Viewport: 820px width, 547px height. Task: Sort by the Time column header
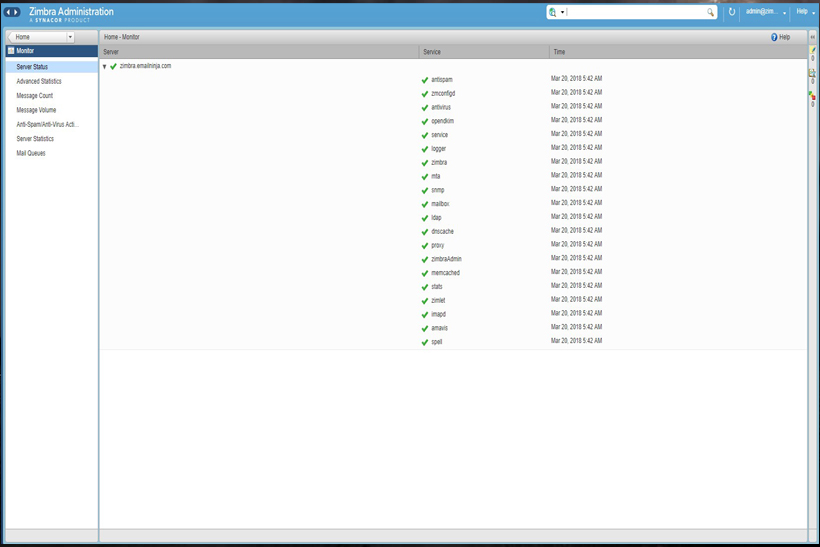point(678,52)
